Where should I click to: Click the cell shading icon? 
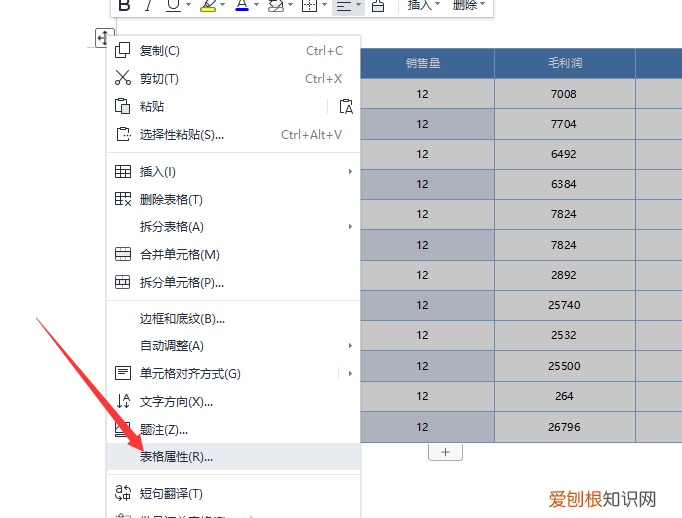pyautogui.click(x=276, y=5)
